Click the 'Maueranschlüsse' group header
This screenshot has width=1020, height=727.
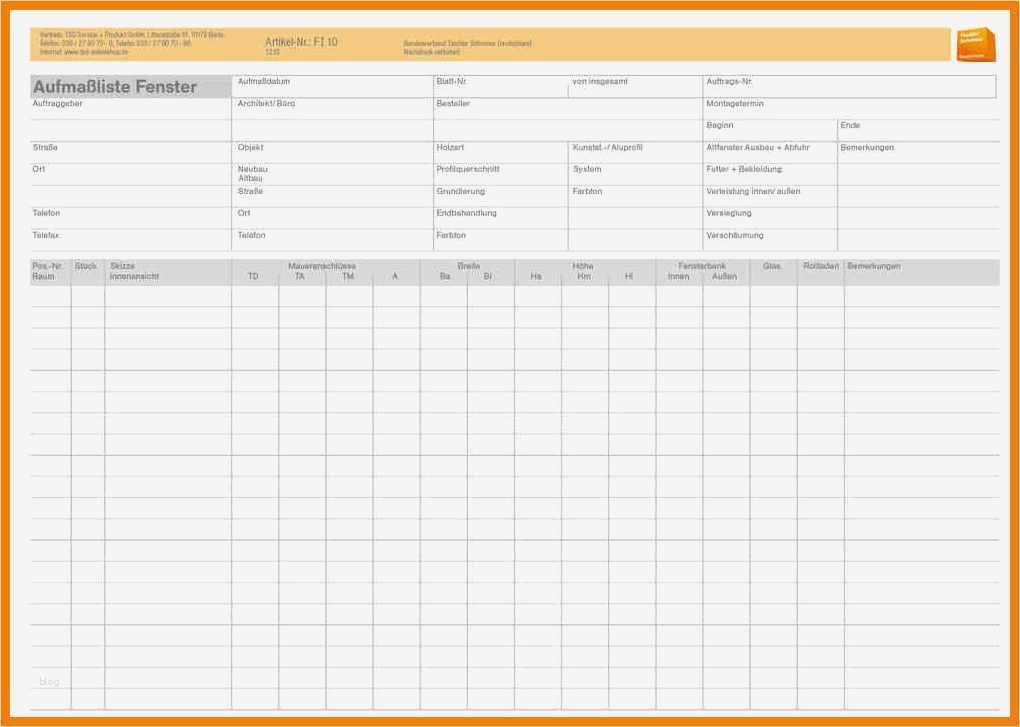coord(322,266)
